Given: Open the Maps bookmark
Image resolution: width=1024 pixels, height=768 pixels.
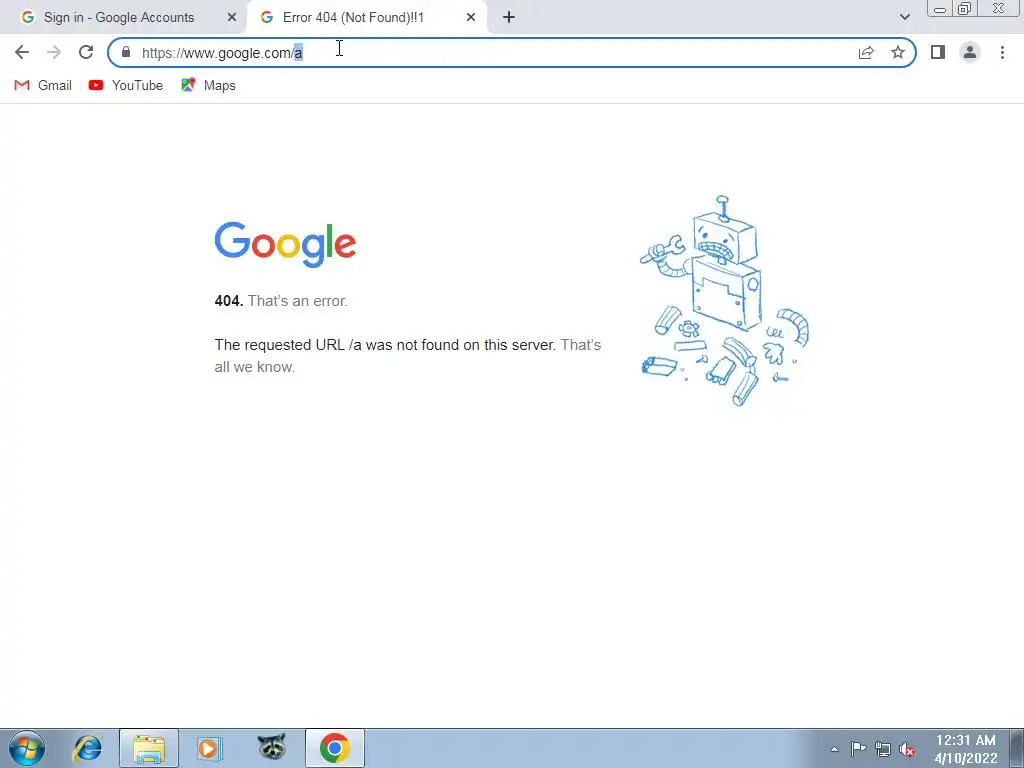Looking at the screenshot, I should tap(208, 86).
